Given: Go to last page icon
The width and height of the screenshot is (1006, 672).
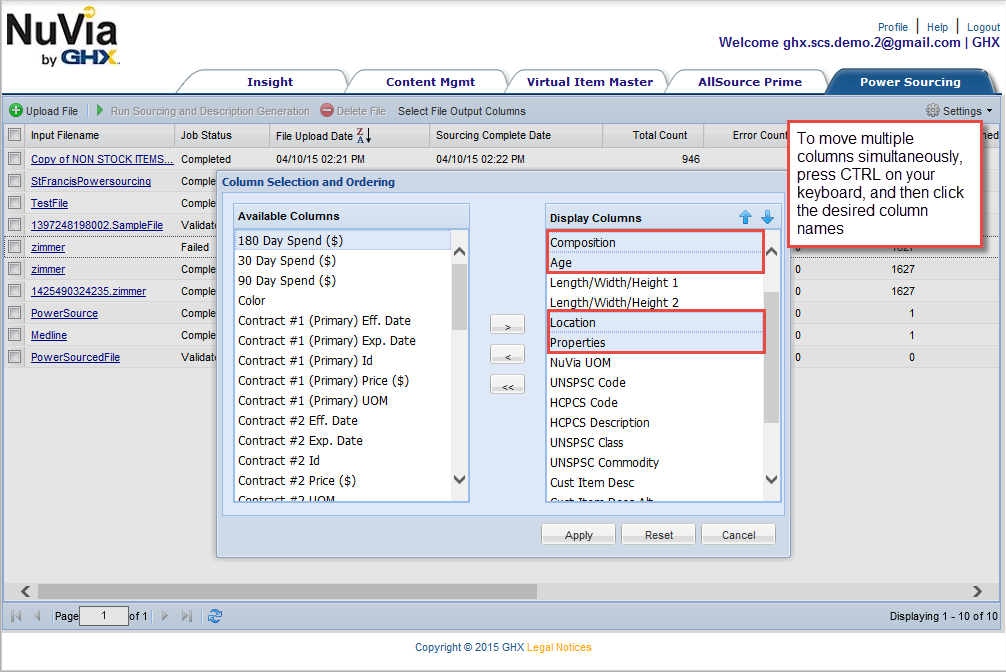Looking at the screenshot, I should click(x=186, y=616).
